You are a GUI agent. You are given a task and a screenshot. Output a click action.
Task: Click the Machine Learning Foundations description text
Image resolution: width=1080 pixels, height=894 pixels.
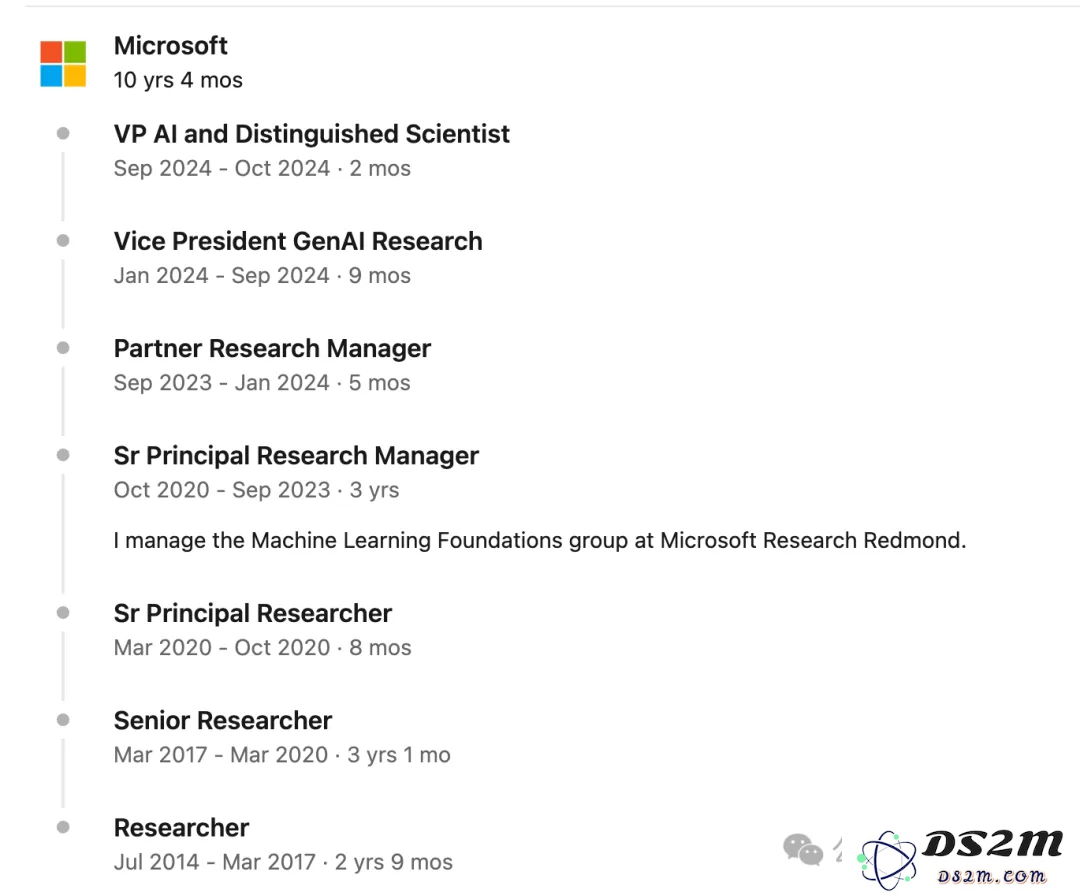click(540, 541)
